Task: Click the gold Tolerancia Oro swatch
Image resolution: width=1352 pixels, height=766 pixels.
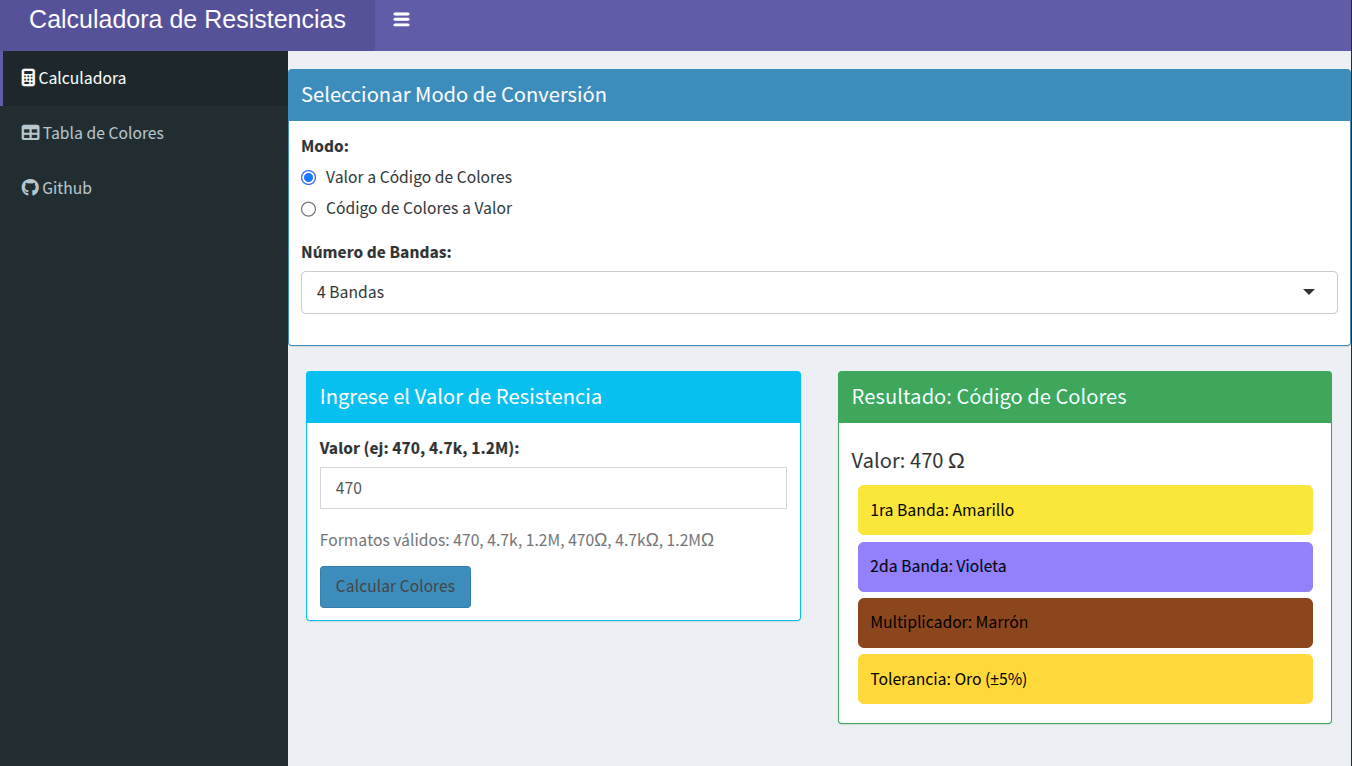Action: (x=1084, y=679)
